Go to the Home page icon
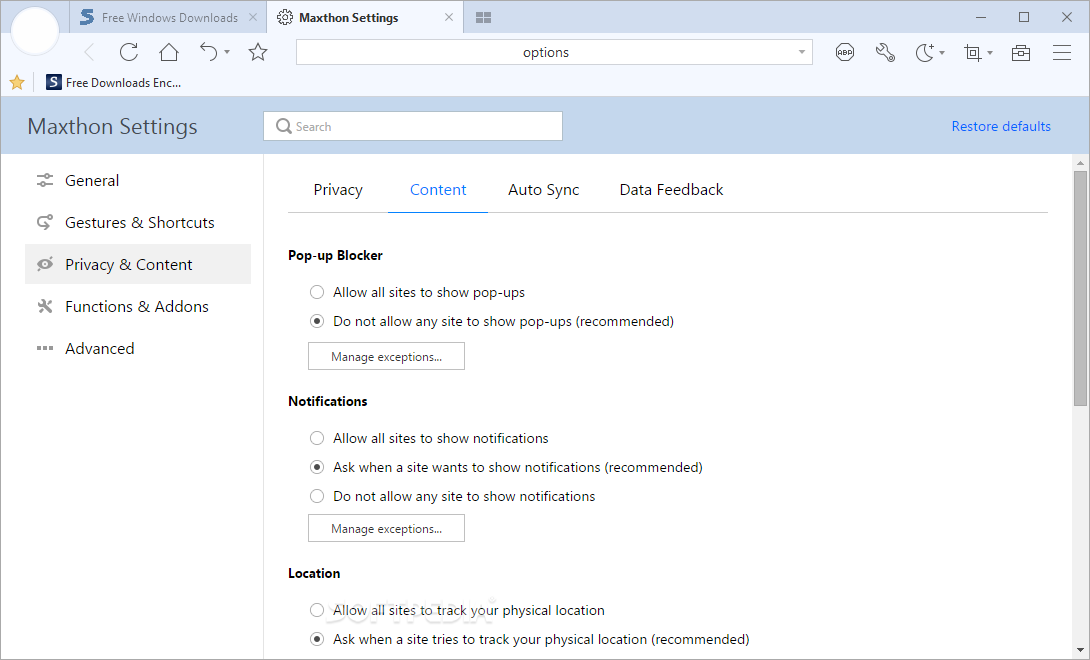The width and height of the screenshot is (1090, 660). [169, 52]
